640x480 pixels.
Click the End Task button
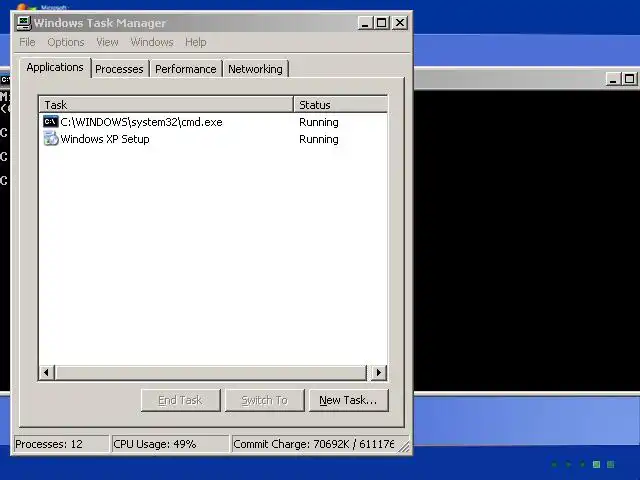[180, 400]
